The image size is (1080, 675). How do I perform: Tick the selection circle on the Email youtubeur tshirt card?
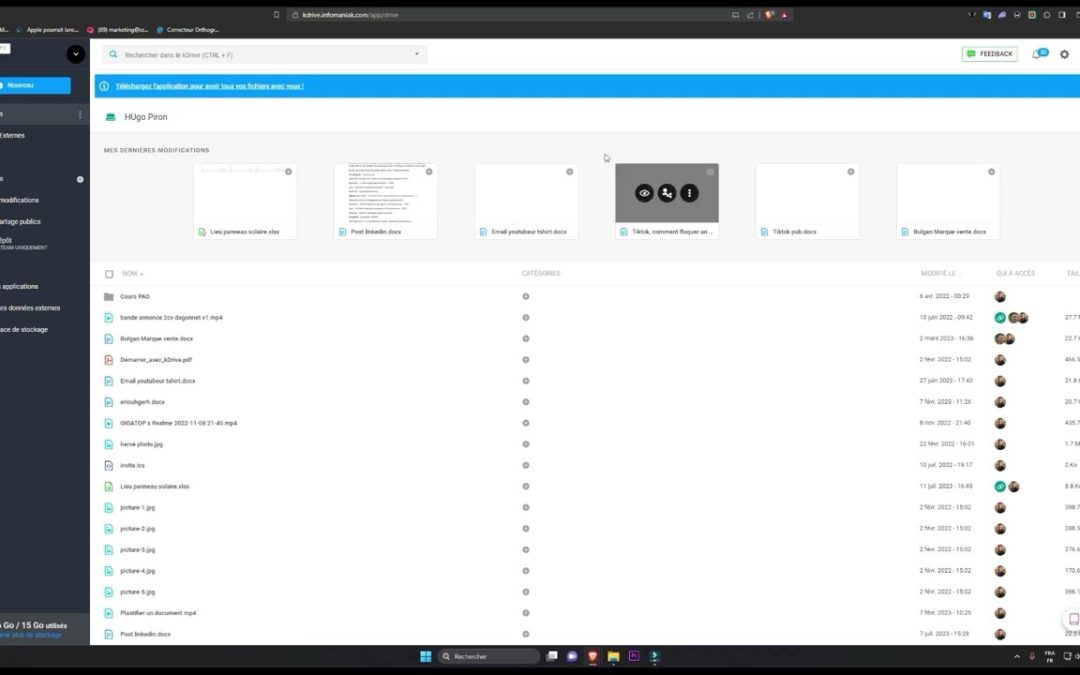click(570, 172)
